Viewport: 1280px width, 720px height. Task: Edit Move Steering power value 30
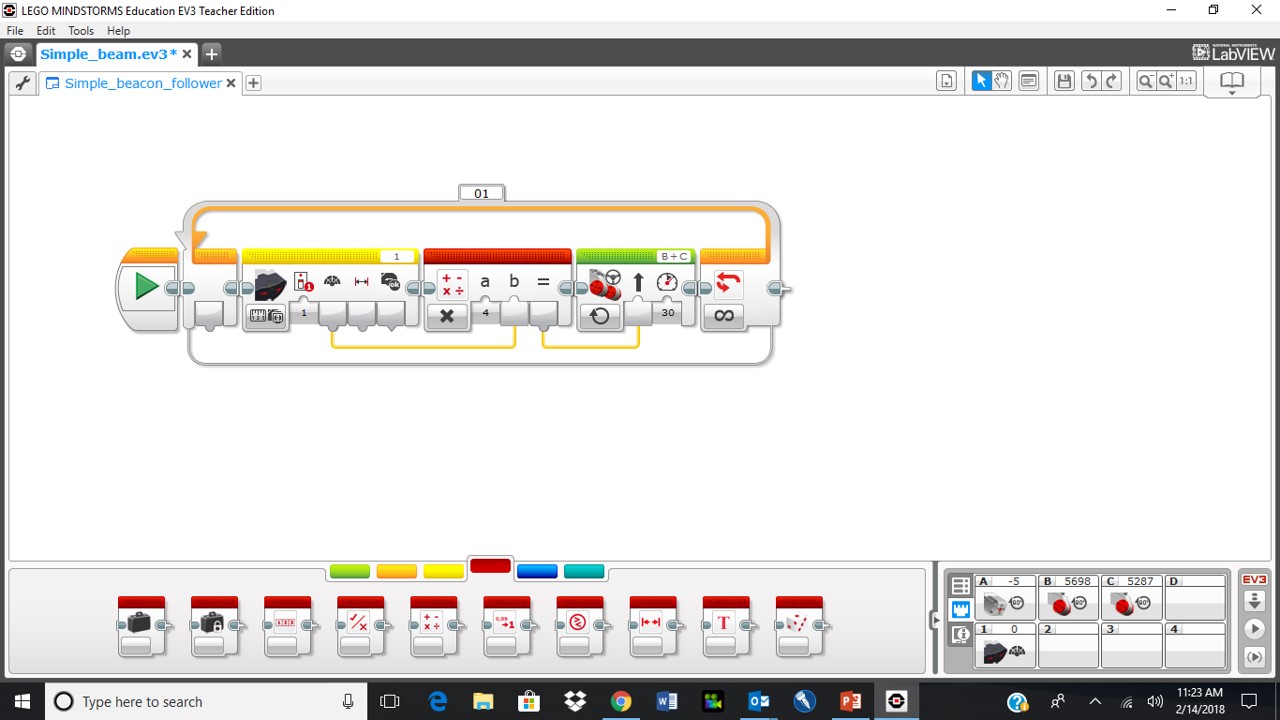pos(668,313)
